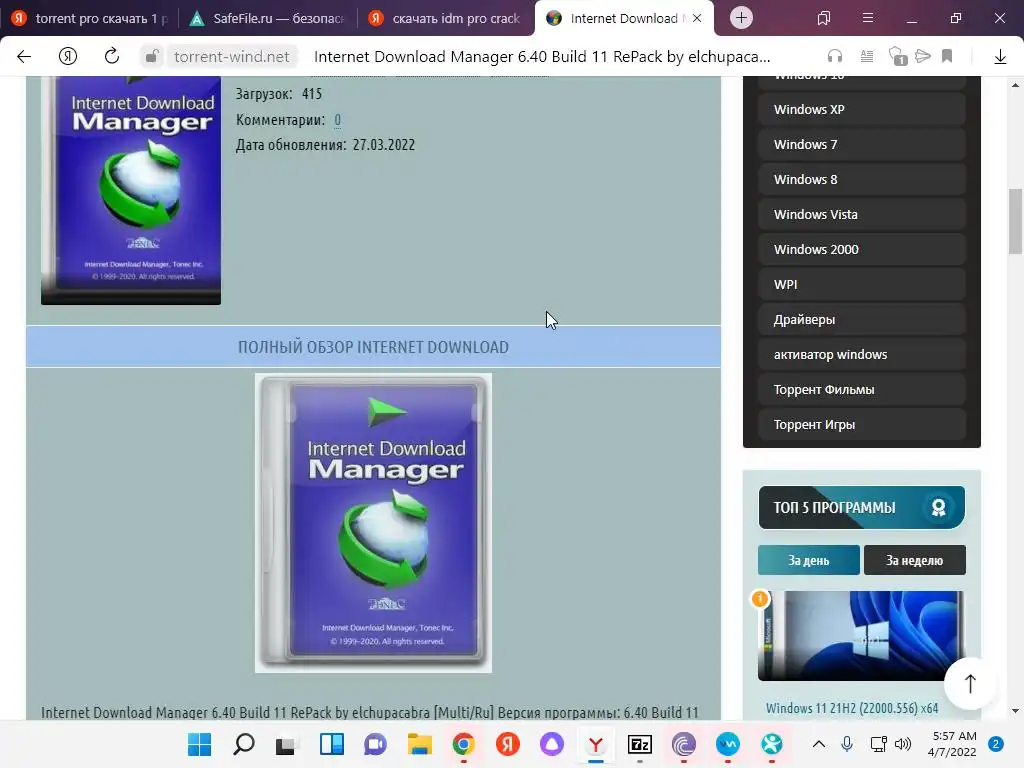Screen dimensions: 1024x768
Task: Open the Windows Start menu
Action: (x=199, y=744)
